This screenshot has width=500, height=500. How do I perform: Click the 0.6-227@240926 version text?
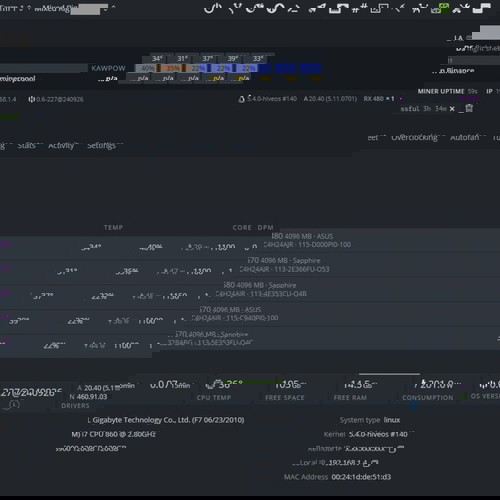[x=60, y=99]
